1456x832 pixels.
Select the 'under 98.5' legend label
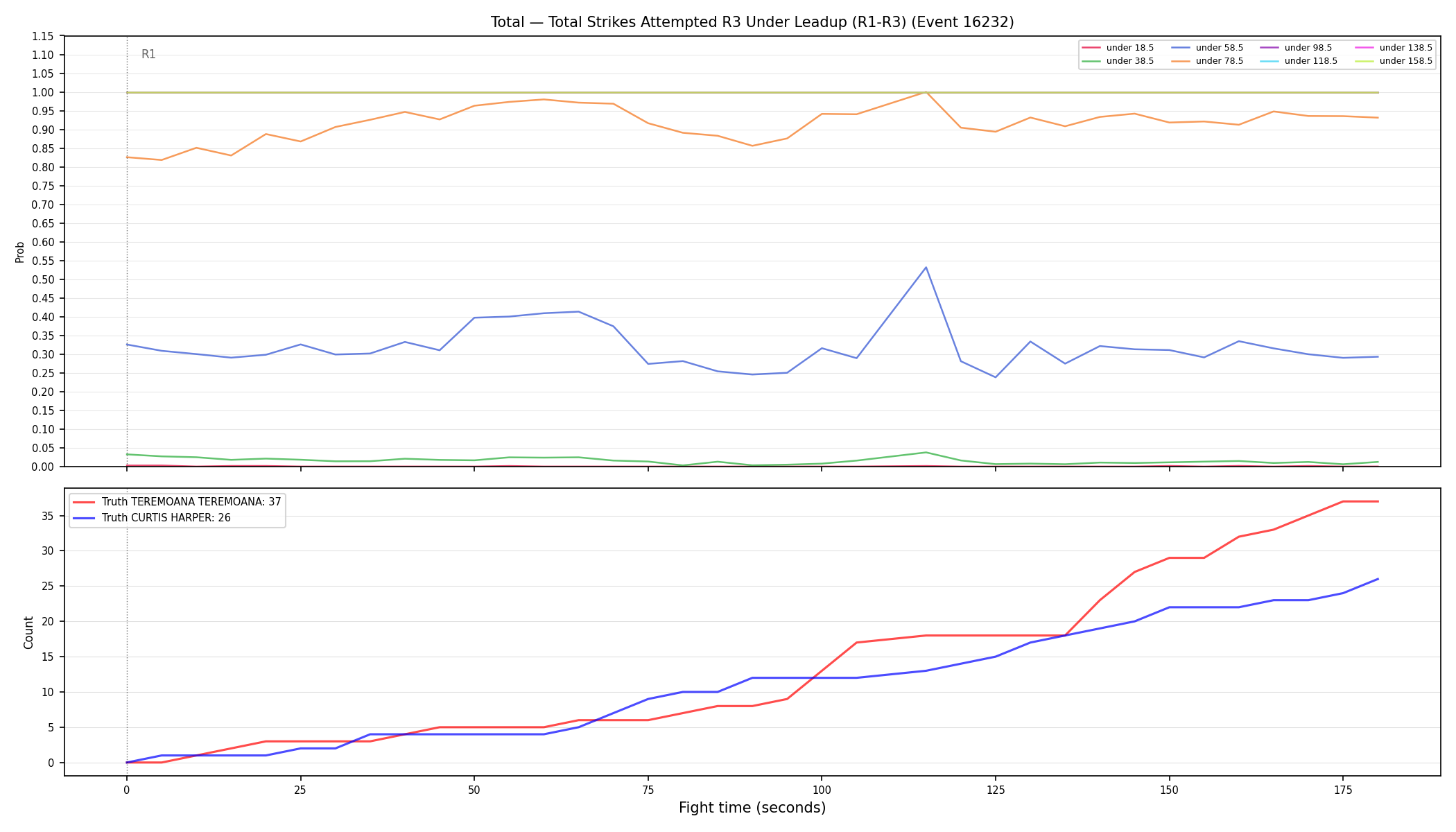1308,48
